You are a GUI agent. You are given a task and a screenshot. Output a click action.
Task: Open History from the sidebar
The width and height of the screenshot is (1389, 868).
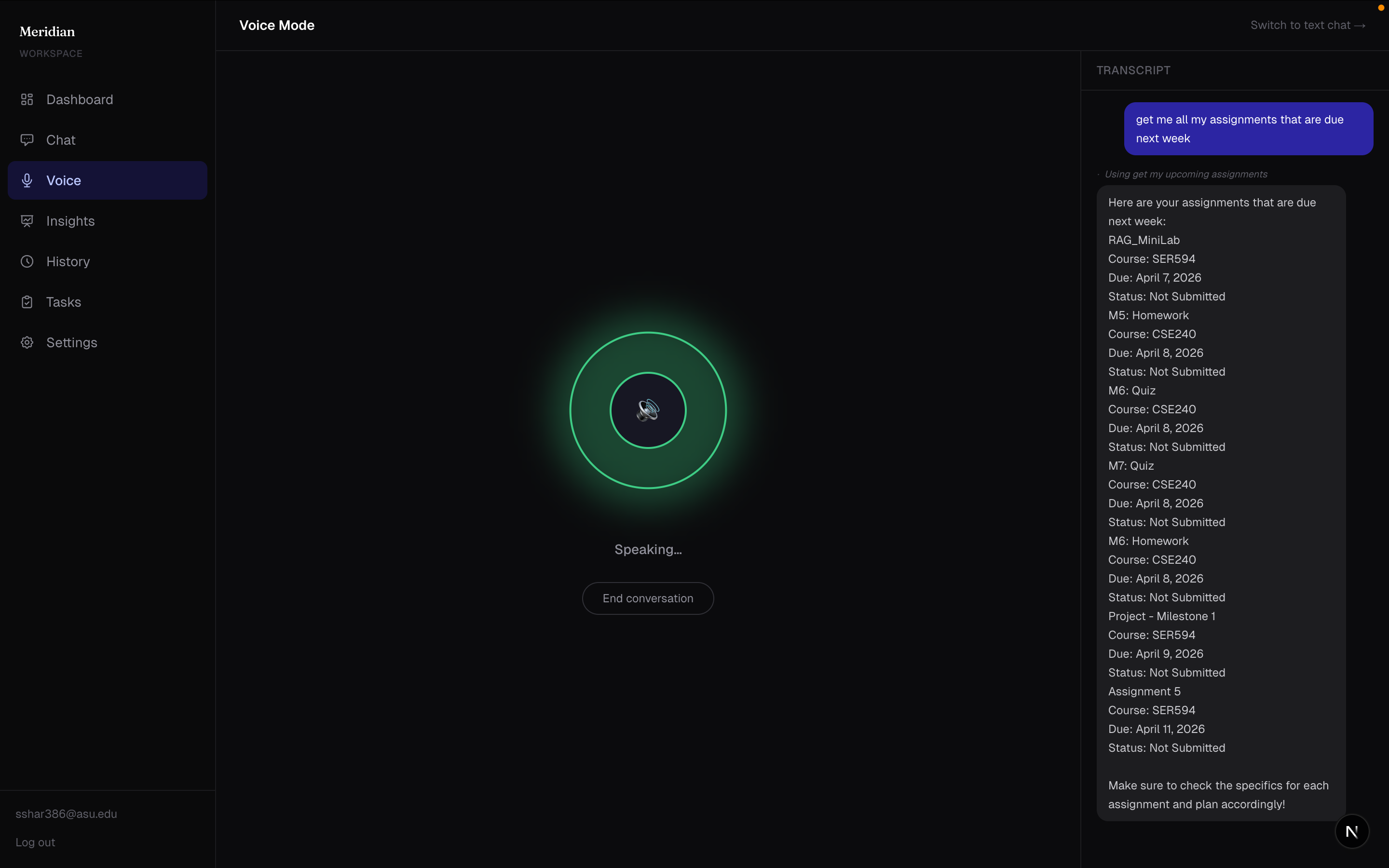point(68,261)
